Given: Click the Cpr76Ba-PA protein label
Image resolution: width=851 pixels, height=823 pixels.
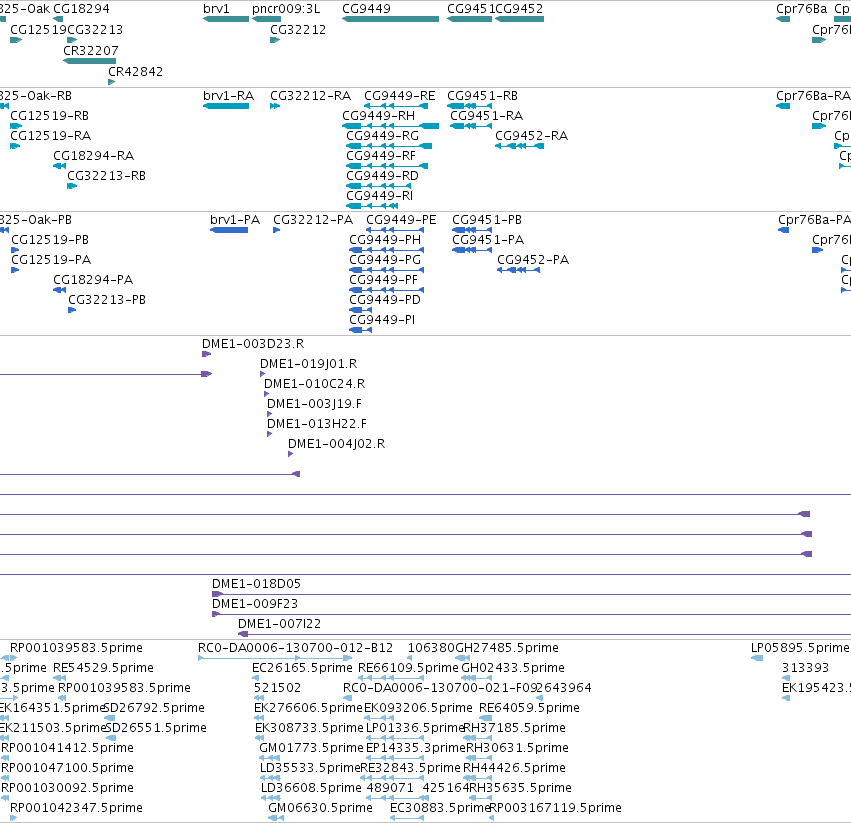Looking at the screenshot, I should (814, 220).
